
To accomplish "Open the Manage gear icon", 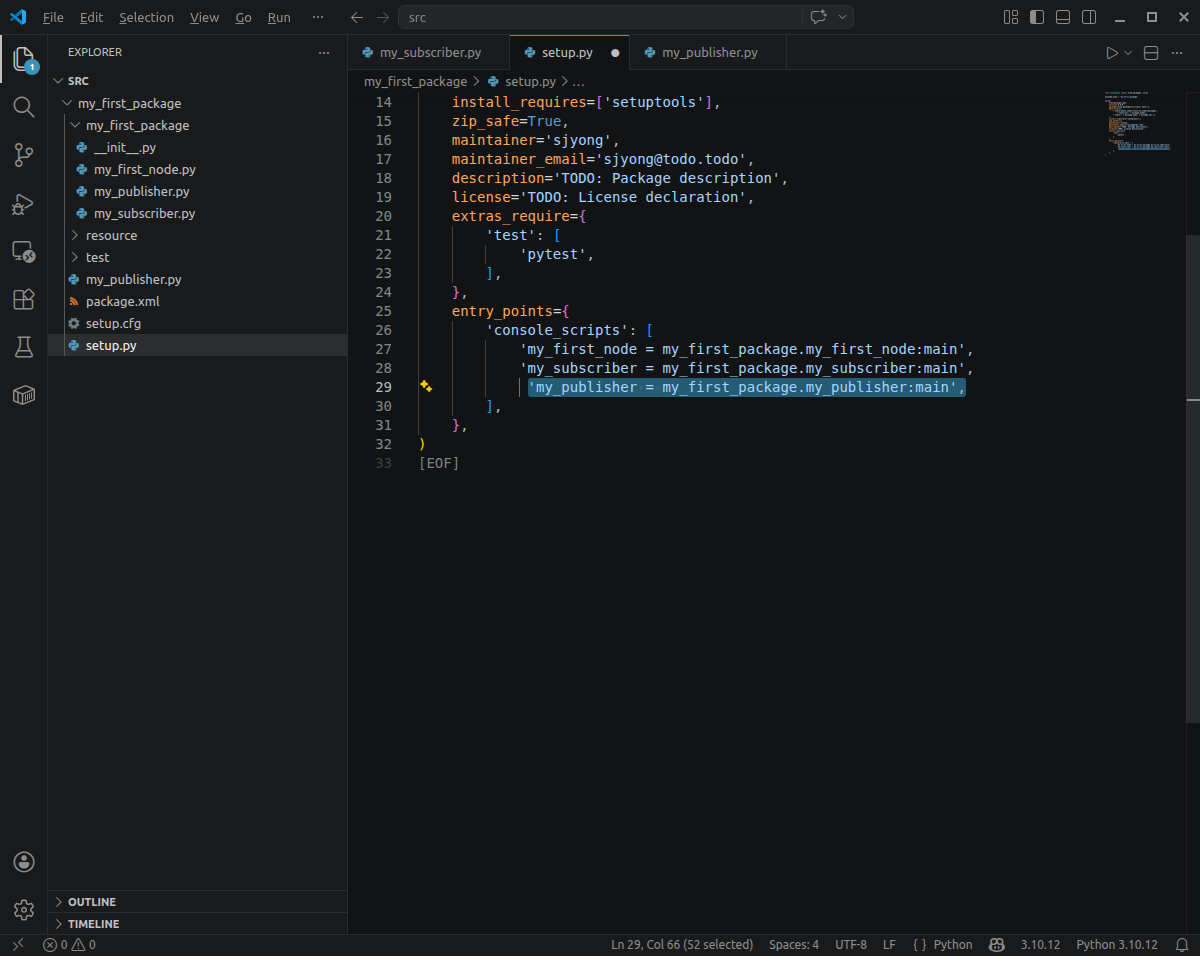I will click(x=24, y=910).
